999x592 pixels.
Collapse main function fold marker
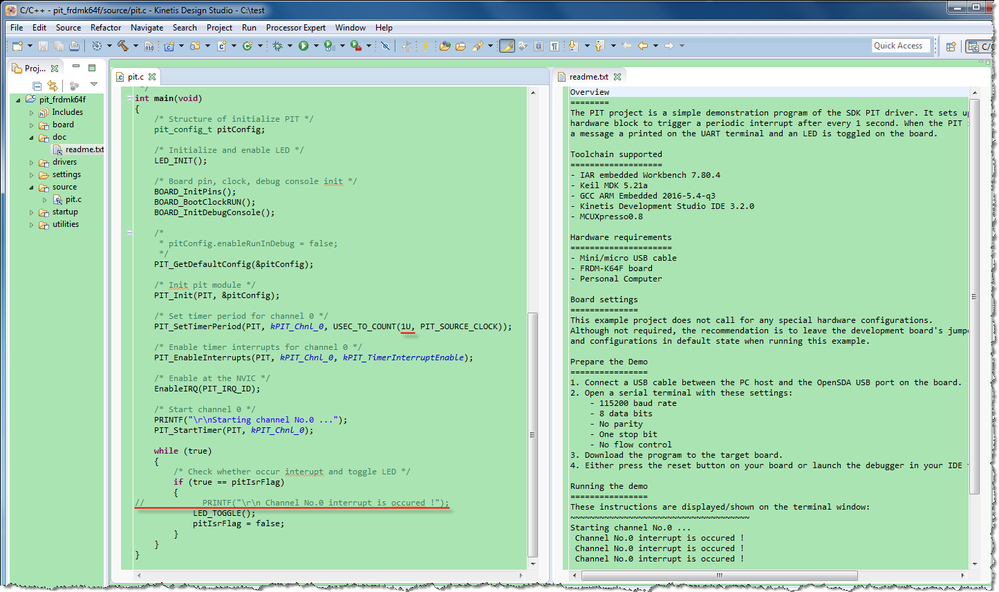(129, 98)
